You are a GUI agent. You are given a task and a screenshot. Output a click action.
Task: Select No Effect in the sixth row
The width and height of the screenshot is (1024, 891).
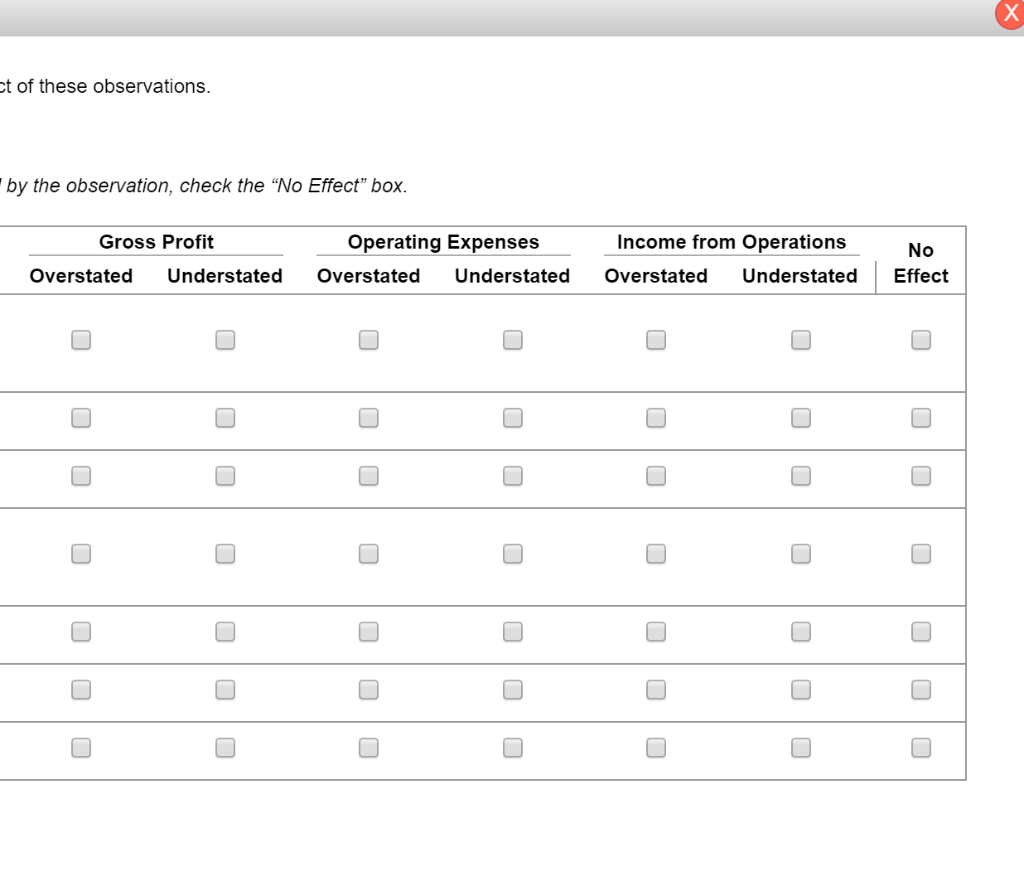pyautogui.click(x=921, y=690)
